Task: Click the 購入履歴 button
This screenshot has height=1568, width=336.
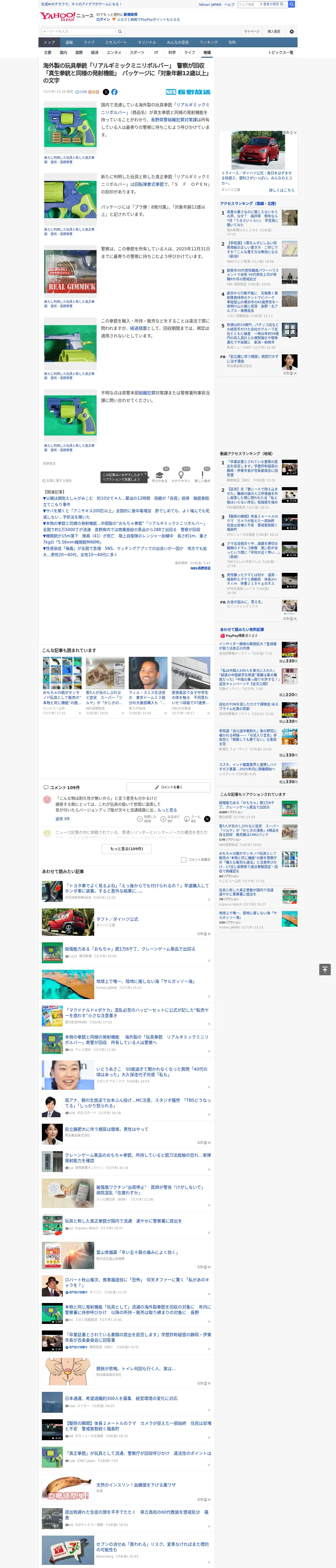Action: [x=274, y=32]
